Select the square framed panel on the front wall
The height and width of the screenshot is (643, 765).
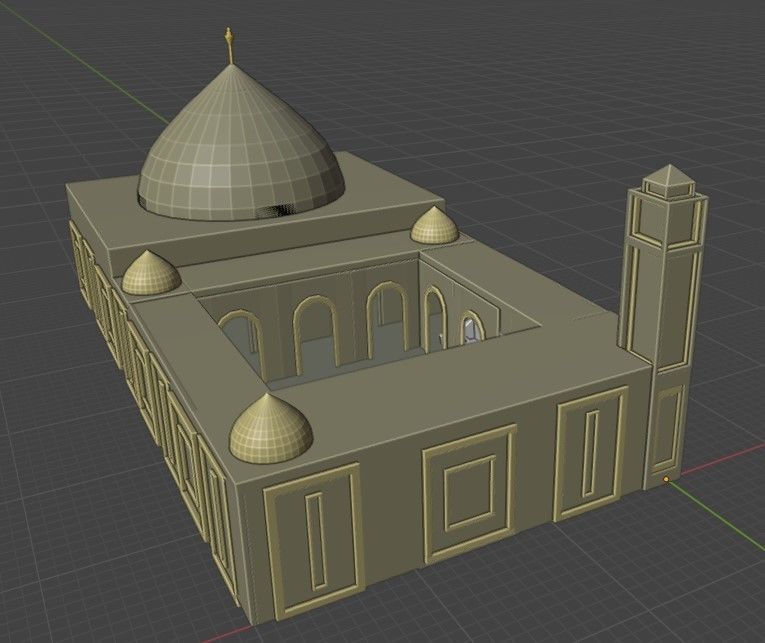pyautogui.click(x=471, y=493)
